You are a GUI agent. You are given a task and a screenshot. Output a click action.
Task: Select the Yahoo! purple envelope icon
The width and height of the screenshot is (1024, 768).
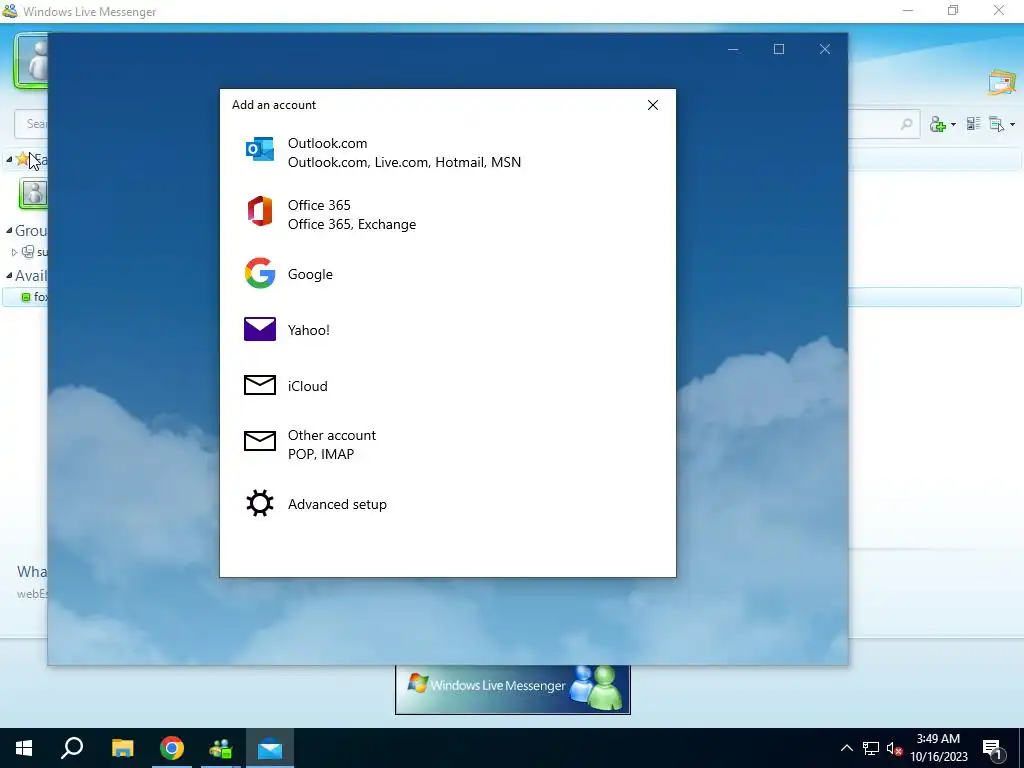260,329
